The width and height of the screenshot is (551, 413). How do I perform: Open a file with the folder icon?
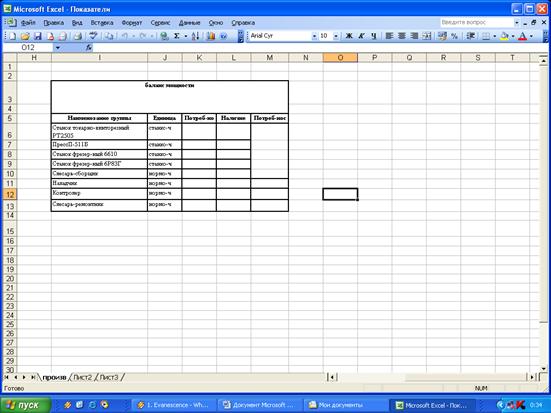[x=25, y=36]
